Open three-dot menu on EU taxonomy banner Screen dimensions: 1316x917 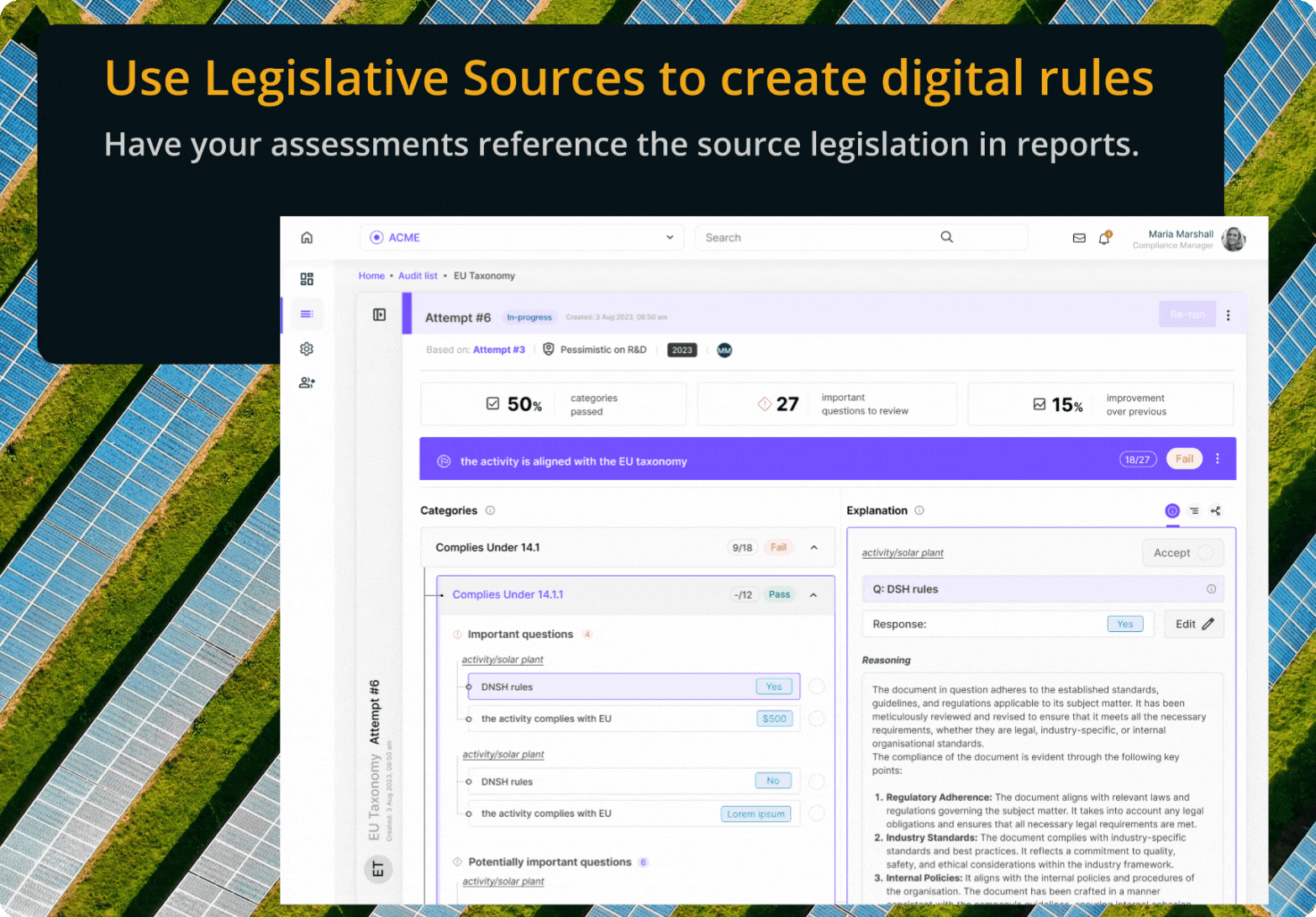(x=1218, y=459)
